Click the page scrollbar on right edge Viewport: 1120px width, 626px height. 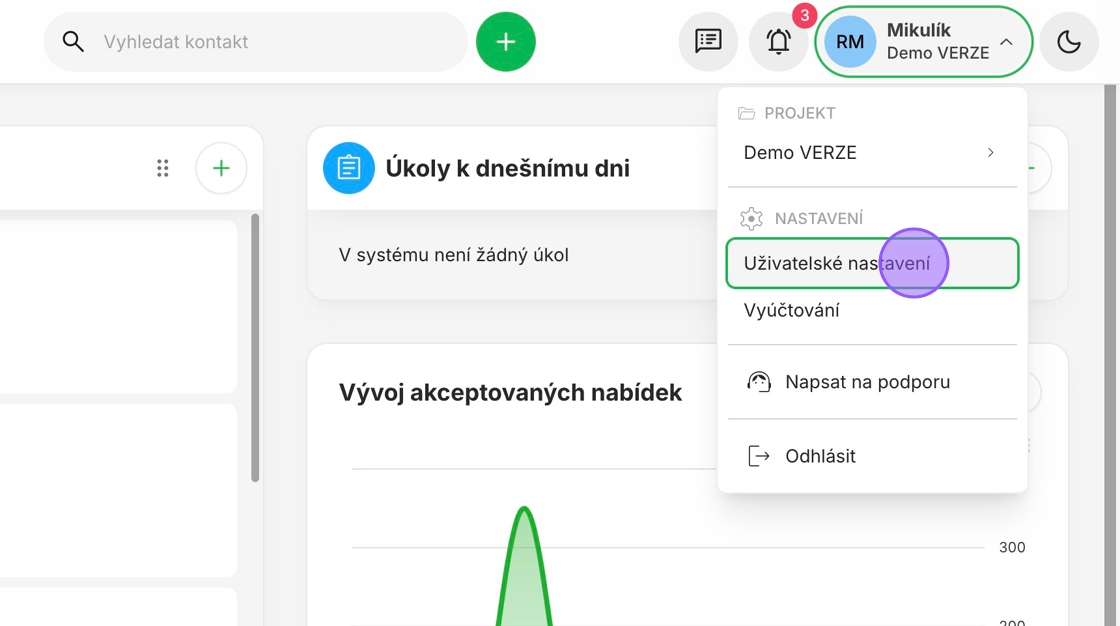pos(1110,354)
